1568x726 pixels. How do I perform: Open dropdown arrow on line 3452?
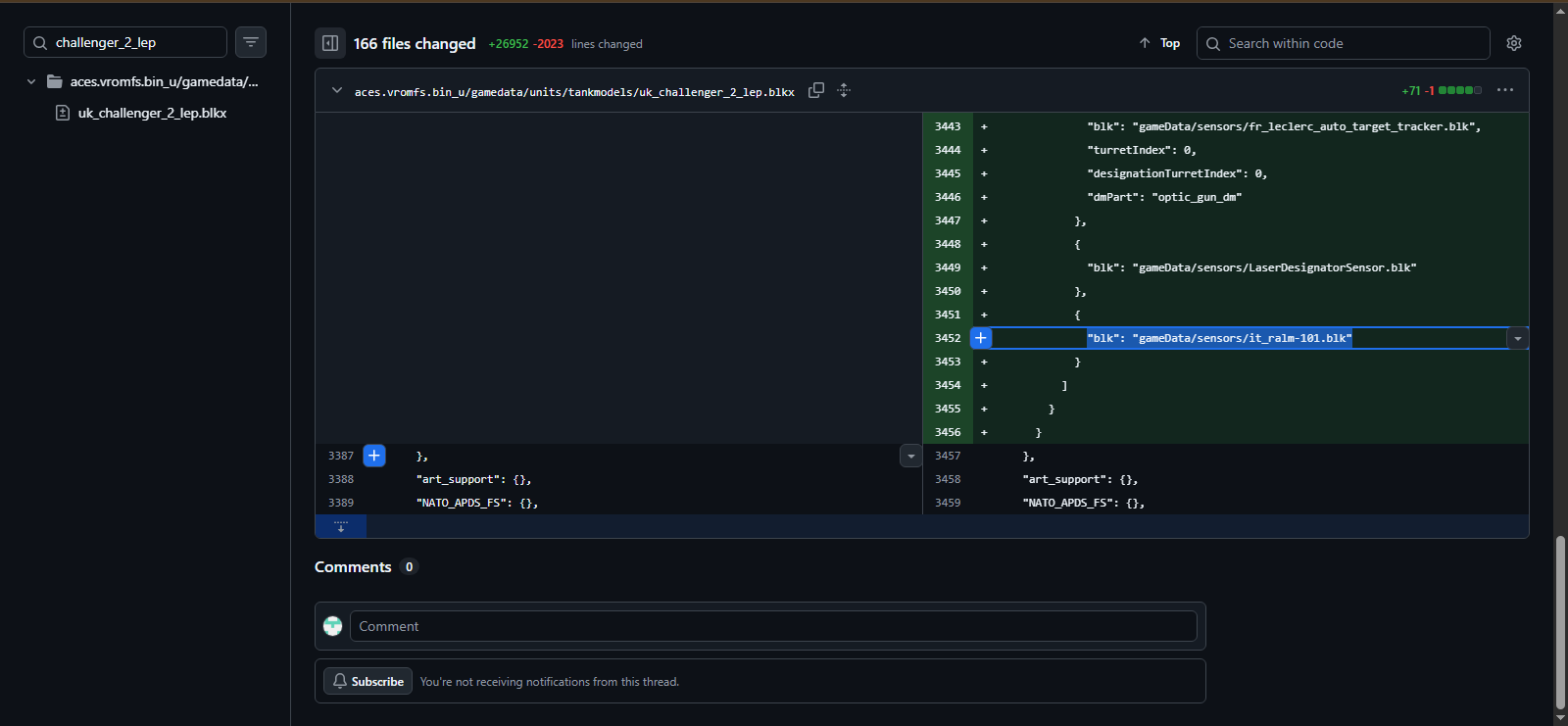(1517, 338)
